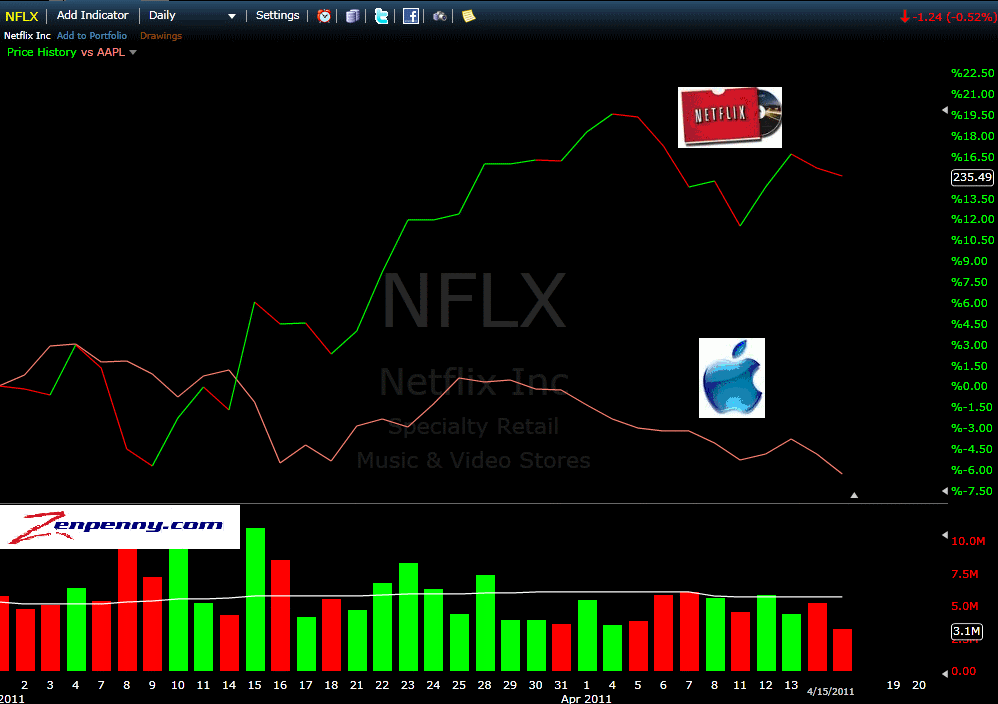Screen dimensions: 998x704
Task: Click the date label 28 on the time axis
Action: (484, 685)
